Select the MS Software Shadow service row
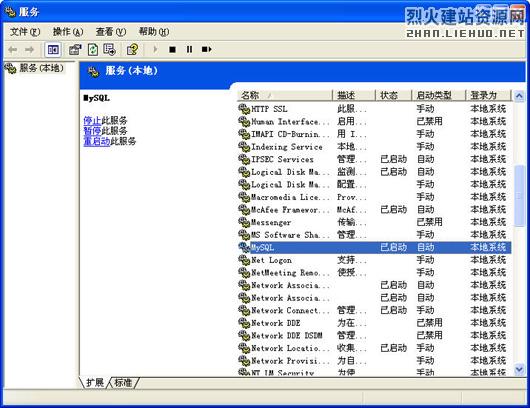This screenshot has width=530, height=408. [374, 235]
